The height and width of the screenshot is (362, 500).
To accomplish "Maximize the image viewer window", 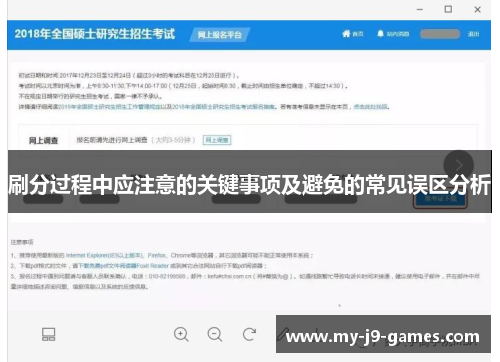I will click(448, 9).
